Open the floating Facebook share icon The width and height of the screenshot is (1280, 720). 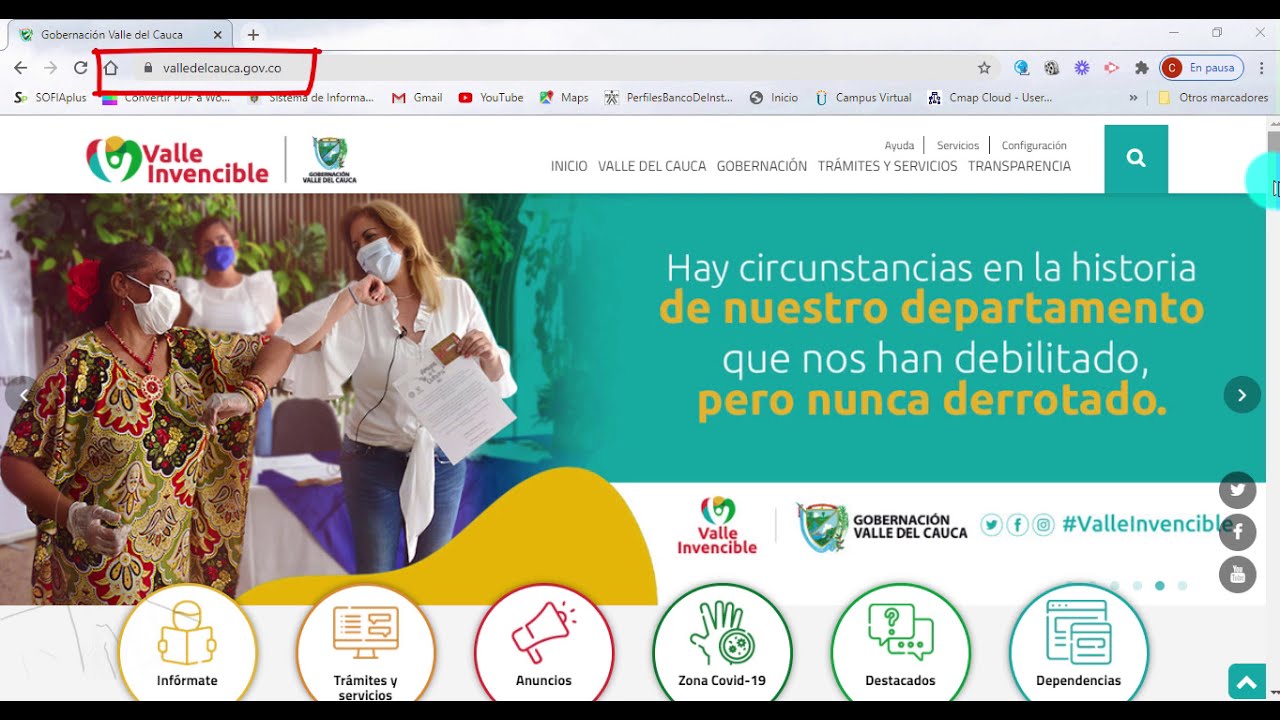[x=1238, y=532]
